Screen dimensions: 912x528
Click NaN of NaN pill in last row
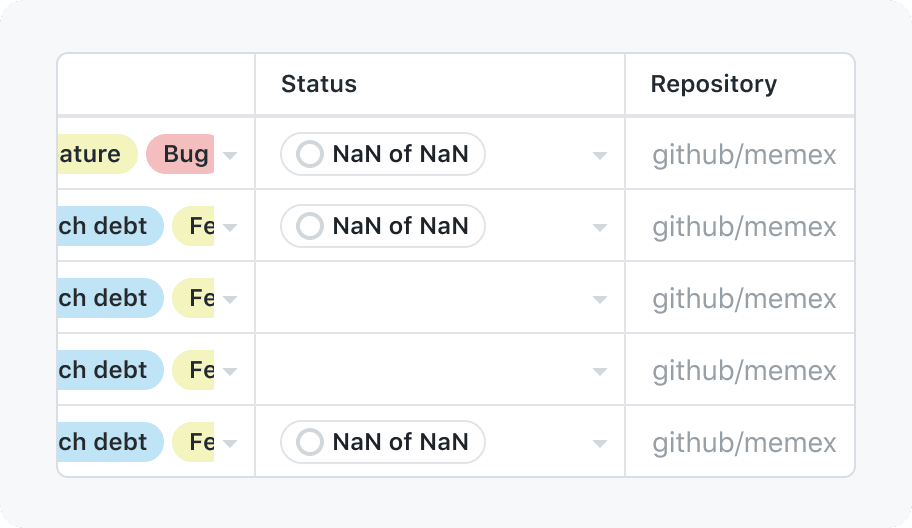pyautogui.click(x=399, y=442)
